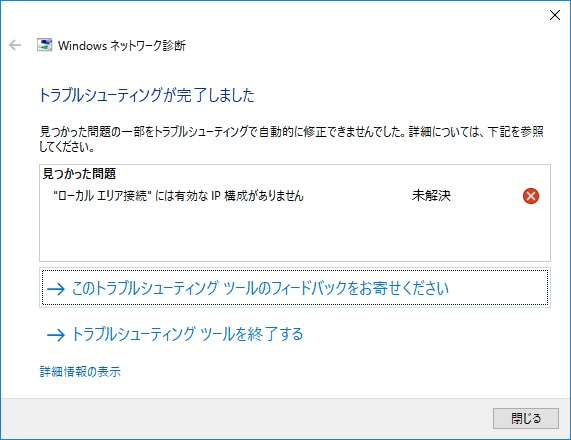Click the blue arrow beside トラブルシューティング ツールを終了する
The image size is (571, 440).
point(56,335)
